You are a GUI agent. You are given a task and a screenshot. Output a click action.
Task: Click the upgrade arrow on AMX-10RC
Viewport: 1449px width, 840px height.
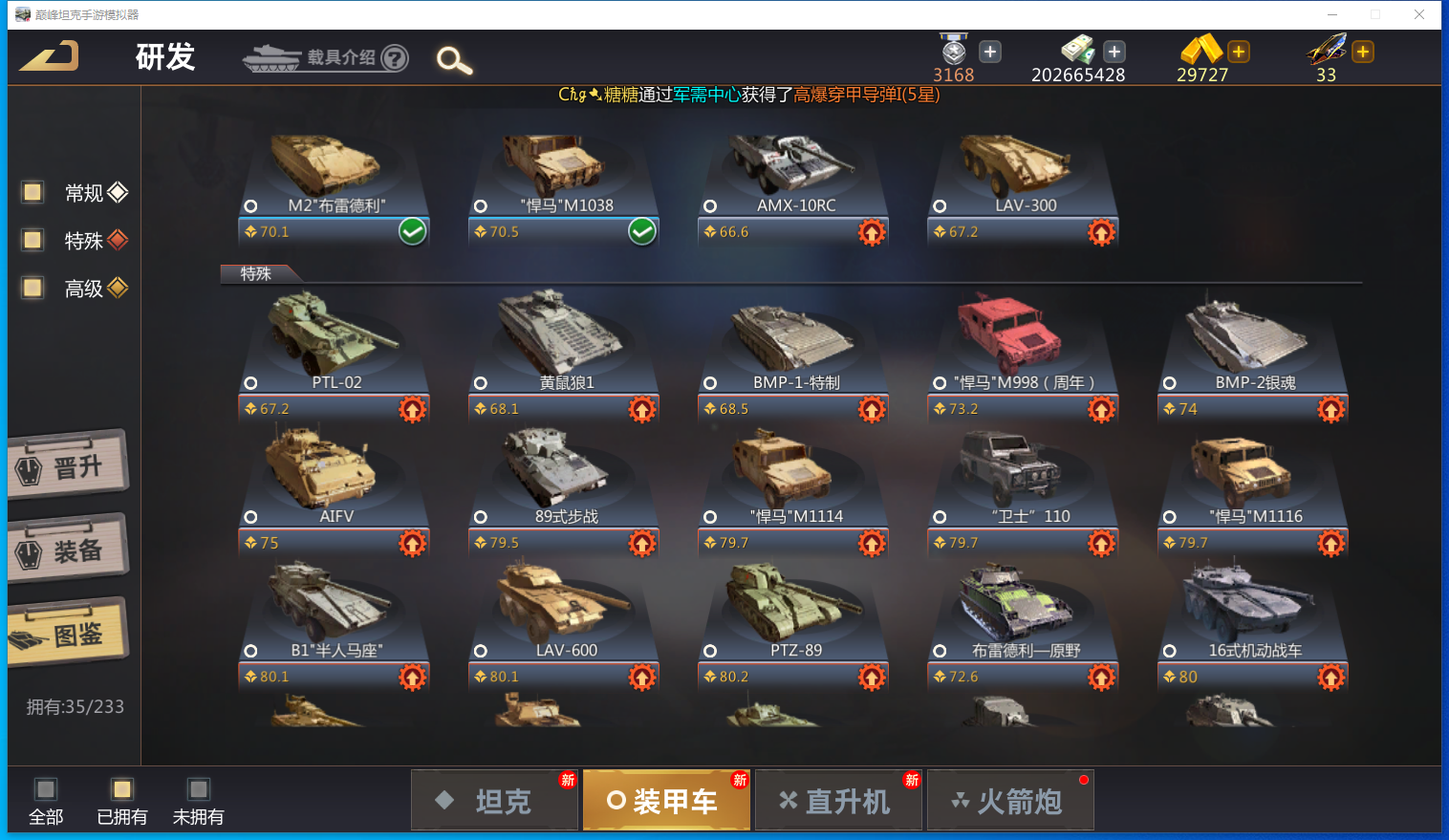pyautogui.click(x=872, y=232)
